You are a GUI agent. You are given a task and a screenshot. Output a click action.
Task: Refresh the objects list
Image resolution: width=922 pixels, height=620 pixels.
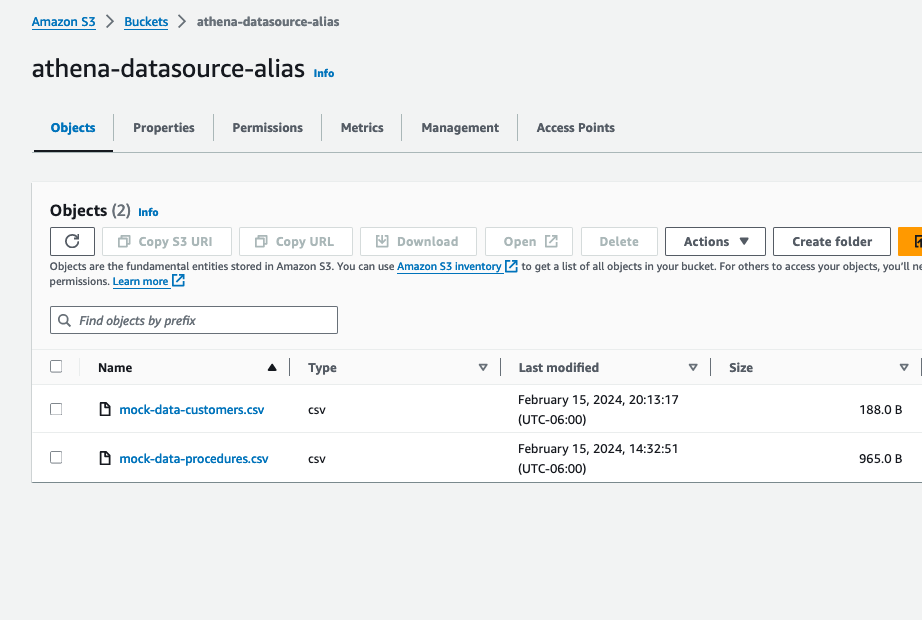click(x=72, y=241)
